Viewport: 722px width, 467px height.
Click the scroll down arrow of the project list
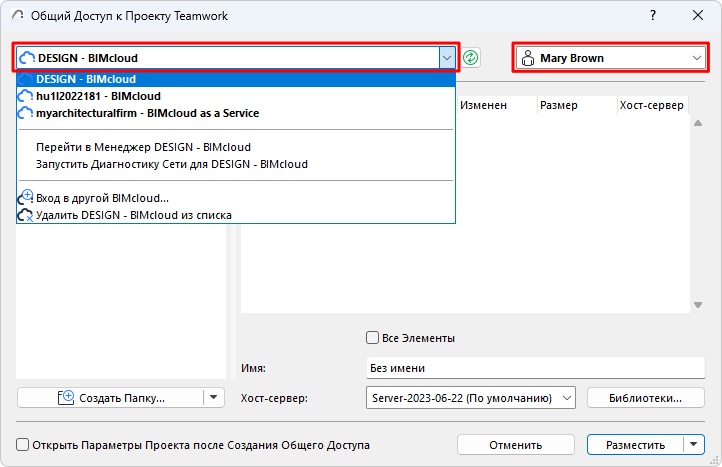tap(697, 306)
